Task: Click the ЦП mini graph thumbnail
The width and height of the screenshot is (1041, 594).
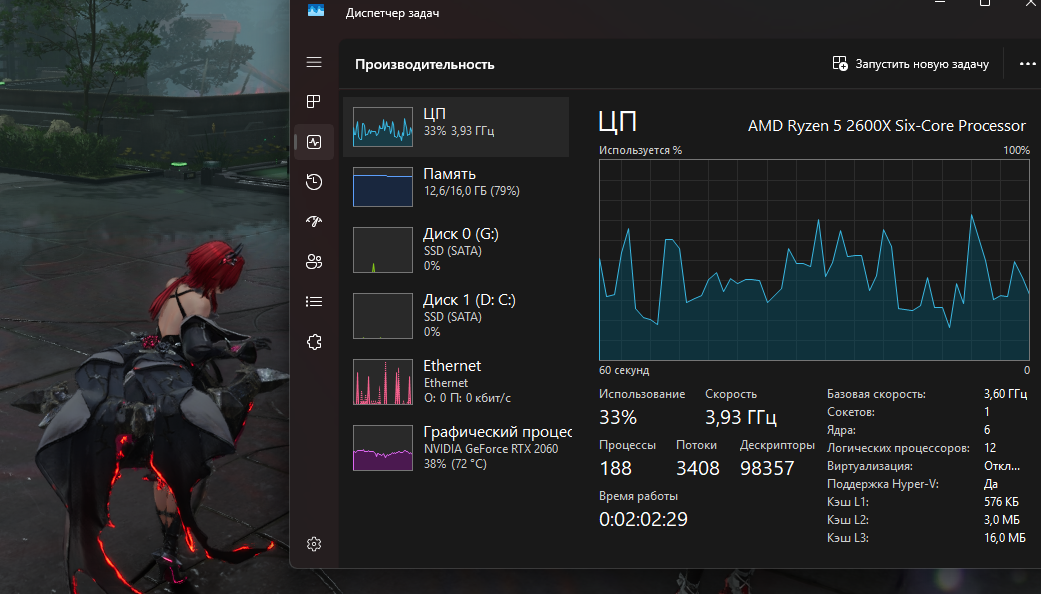Action: click(383, 127)
